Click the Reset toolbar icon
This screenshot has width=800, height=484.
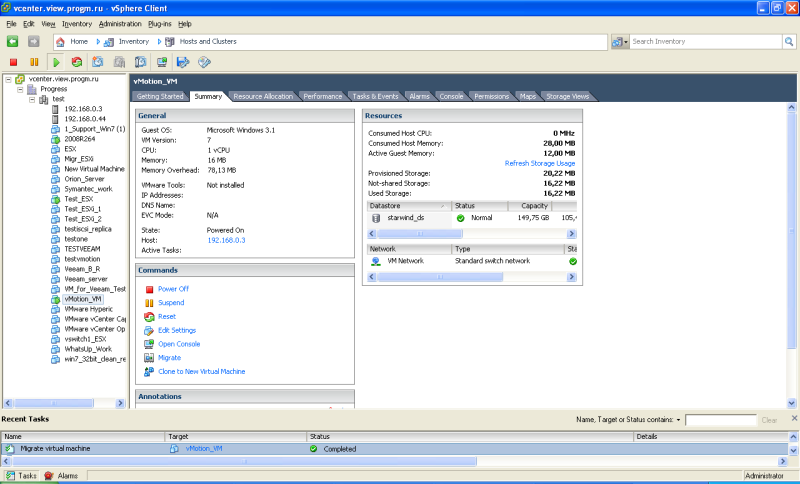pyautogui.click(x=77, y=62)
